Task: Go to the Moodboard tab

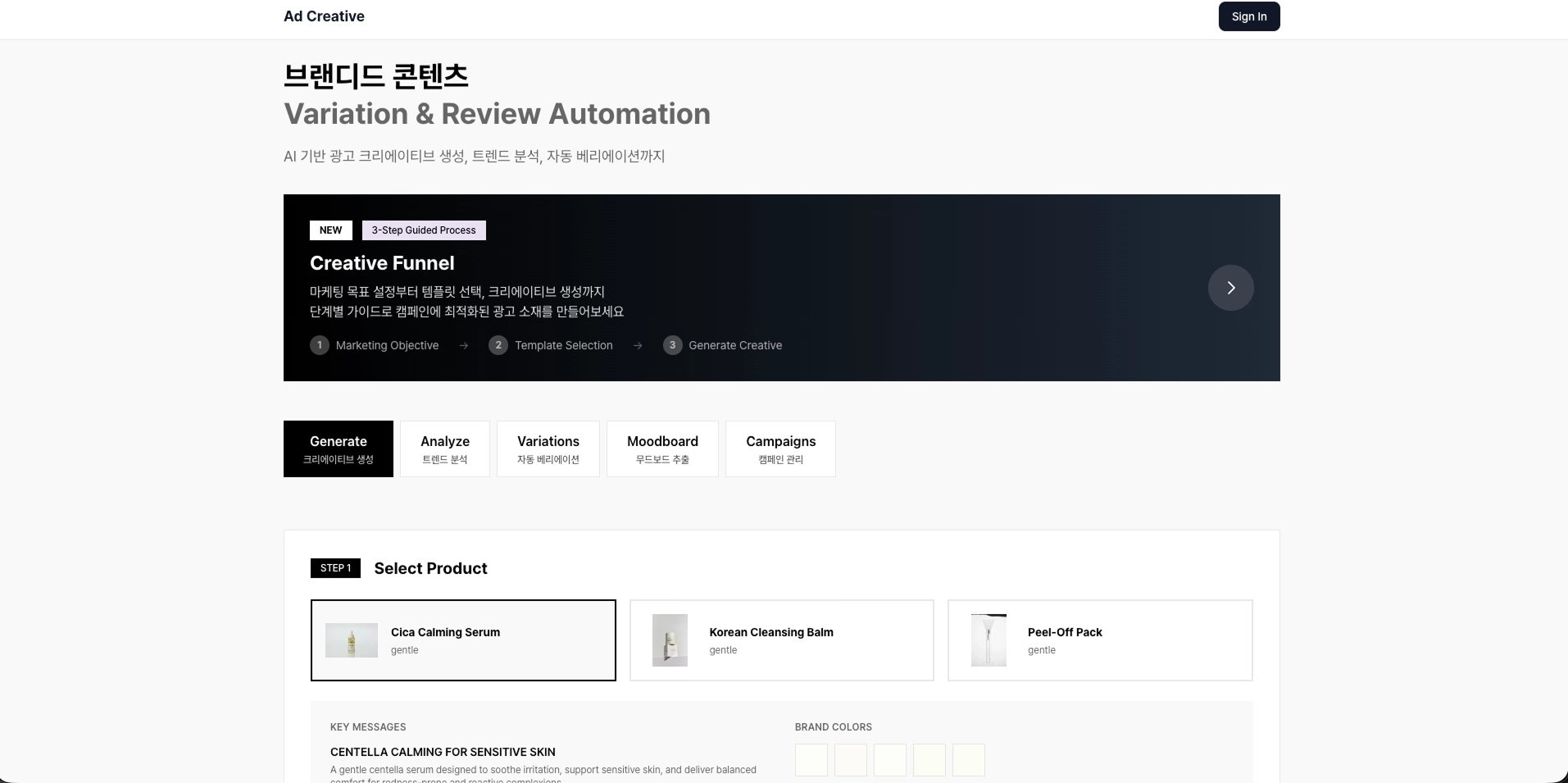Action: [662, 448]
